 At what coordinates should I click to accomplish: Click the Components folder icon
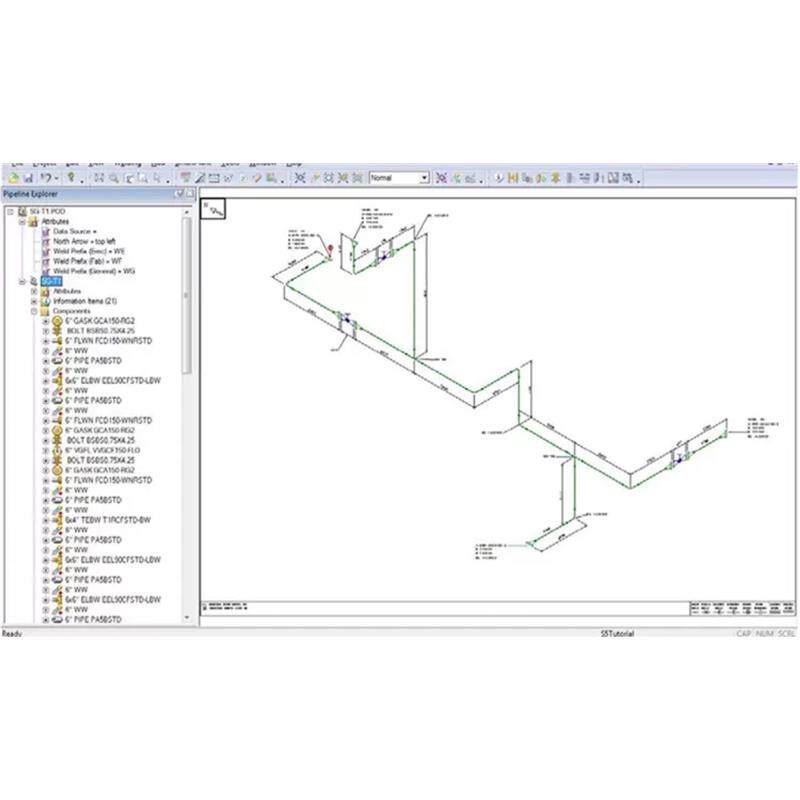(x=45, y=311)
